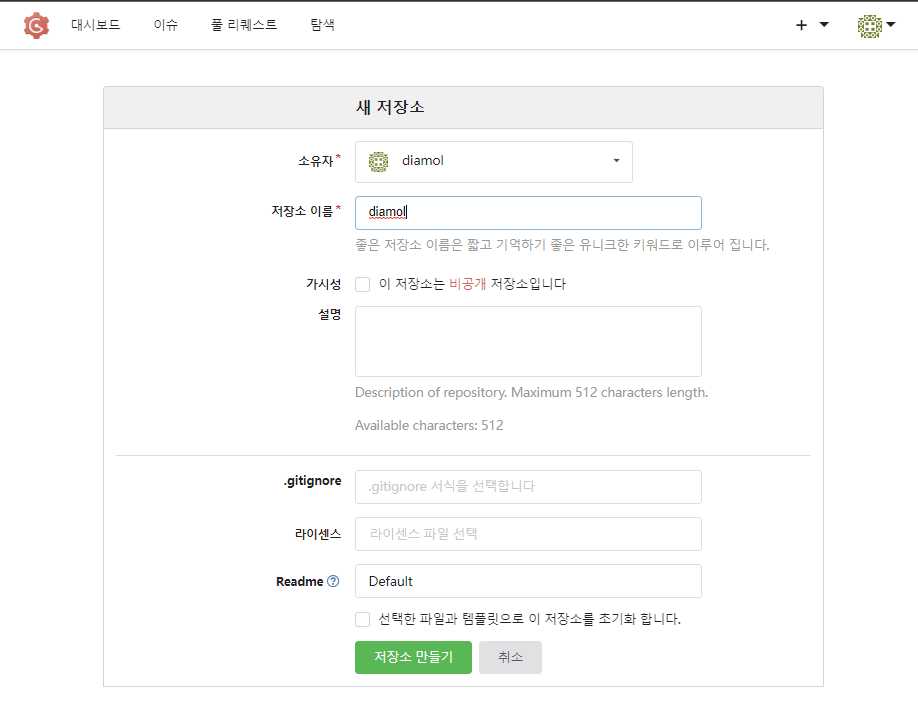Click the 'Available characters: 512' text
The width and height of the screenshot is (918, 705).
click(x=429, y=425)
